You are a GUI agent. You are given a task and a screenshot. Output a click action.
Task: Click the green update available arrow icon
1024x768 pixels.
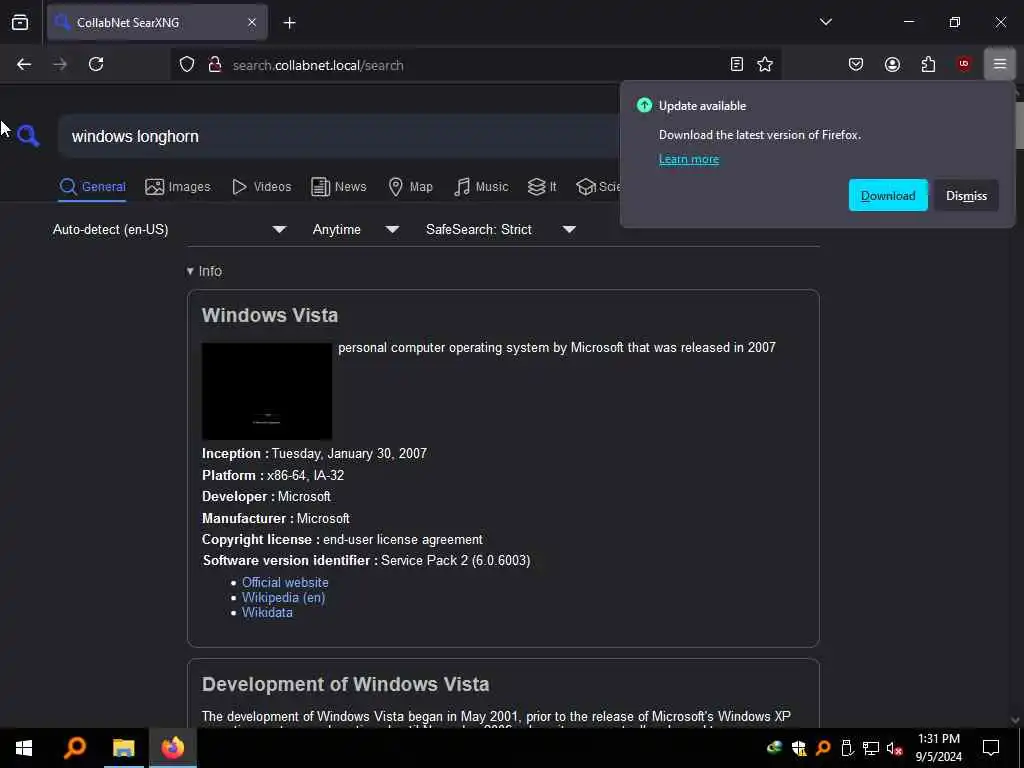click(645, 105)
